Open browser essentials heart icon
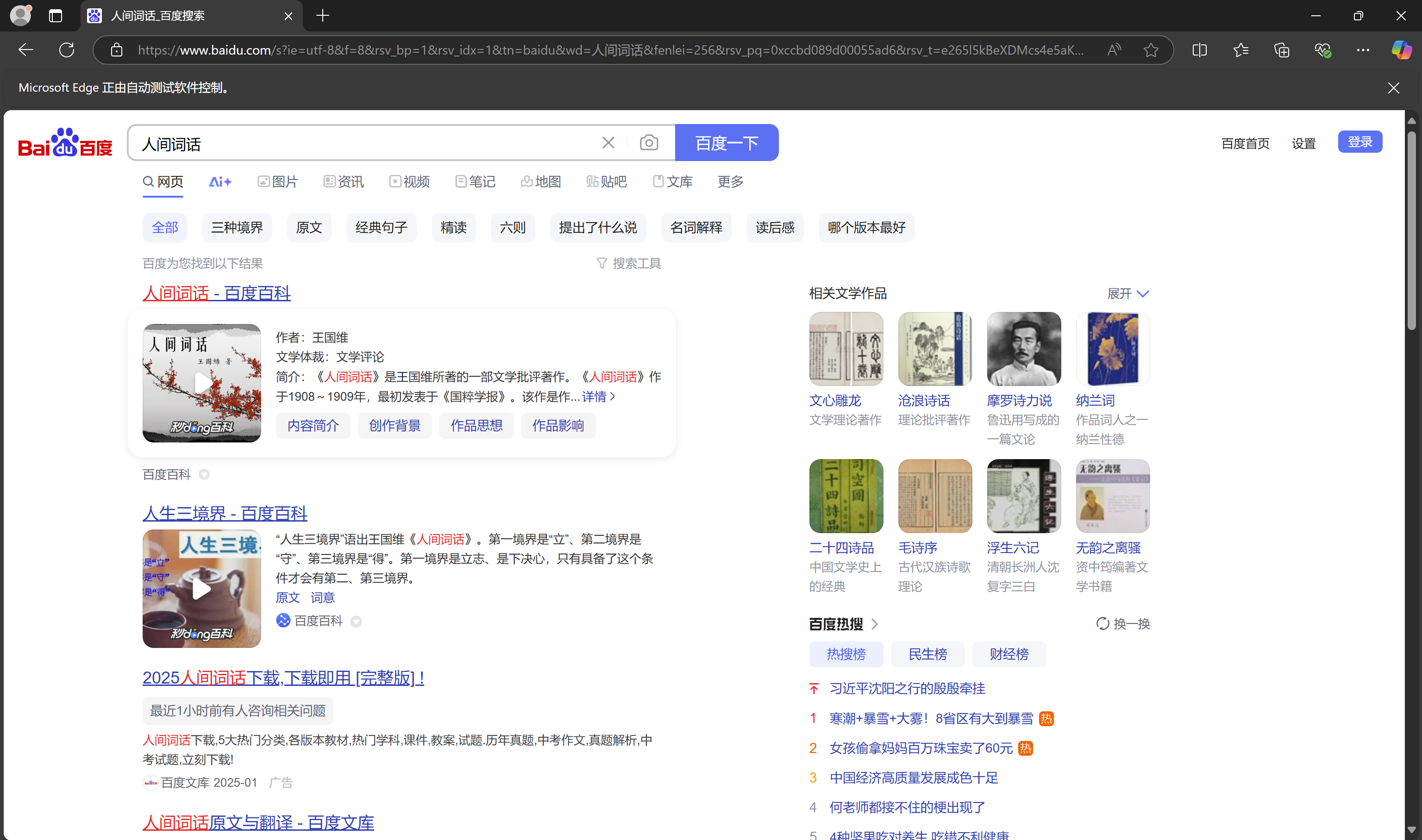Screen dimensions: 1422x840 (1322, 50)
